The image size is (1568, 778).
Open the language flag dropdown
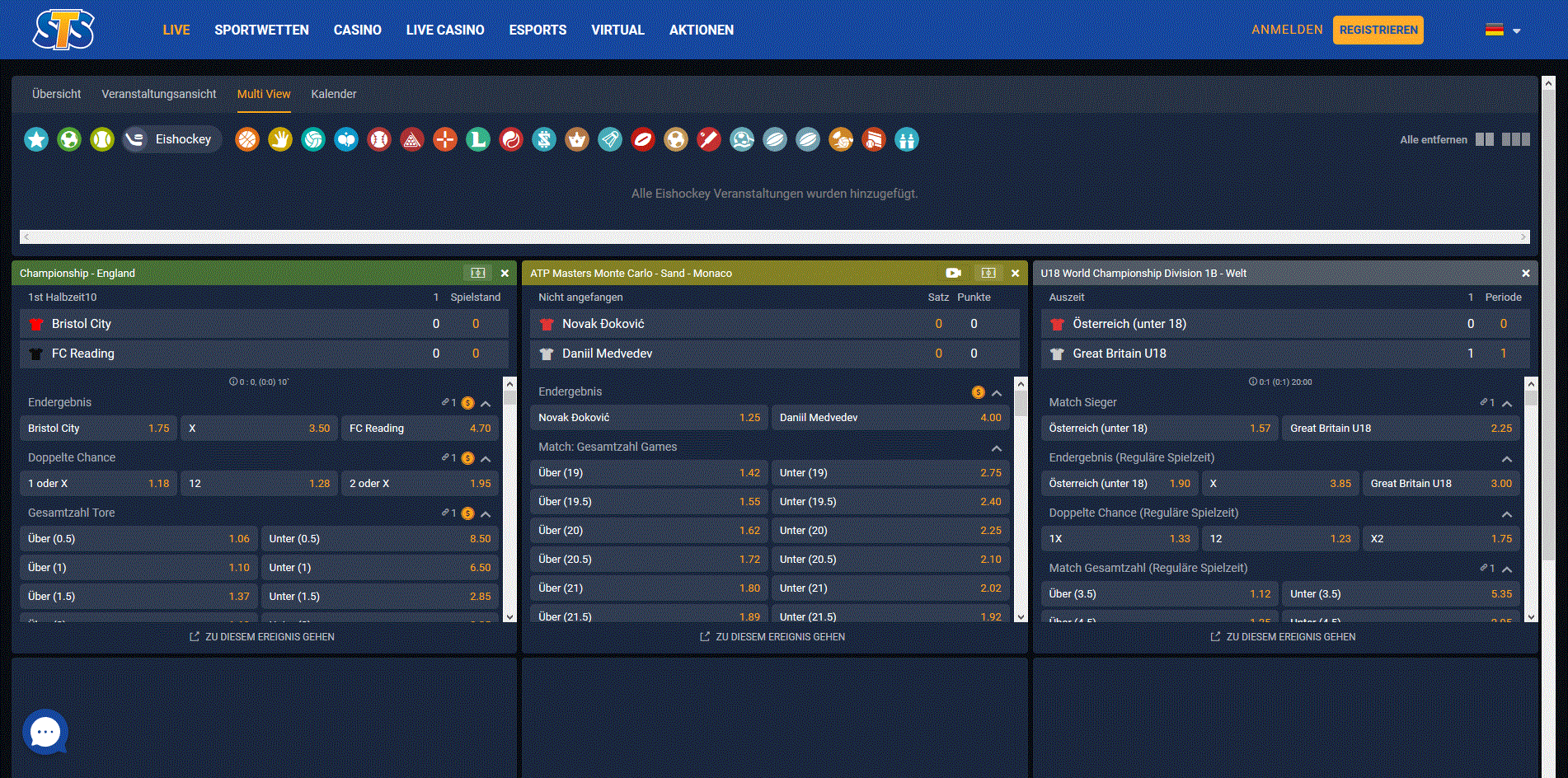coord(1502,30)
